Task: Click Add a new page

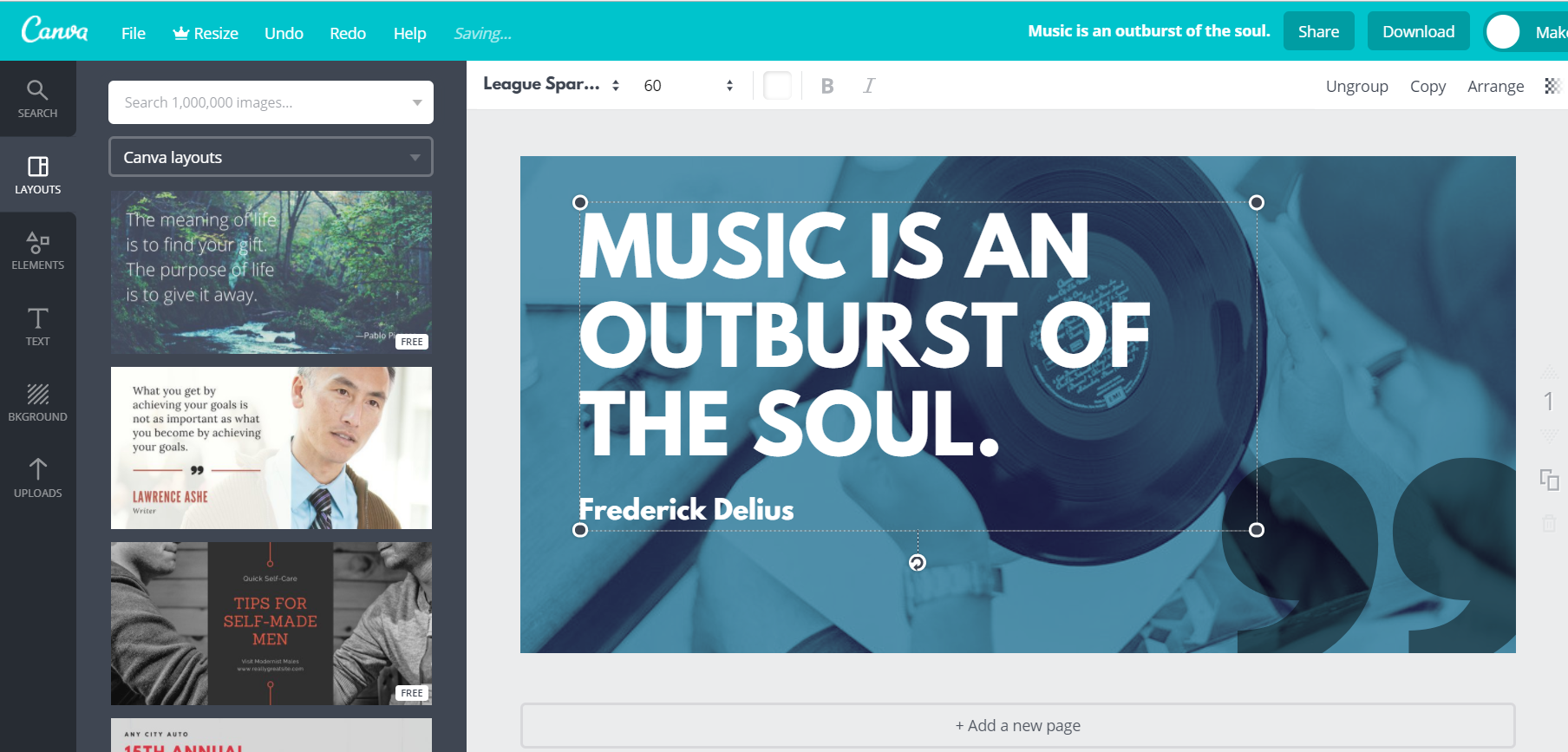Action: (x=1017, y=725)
